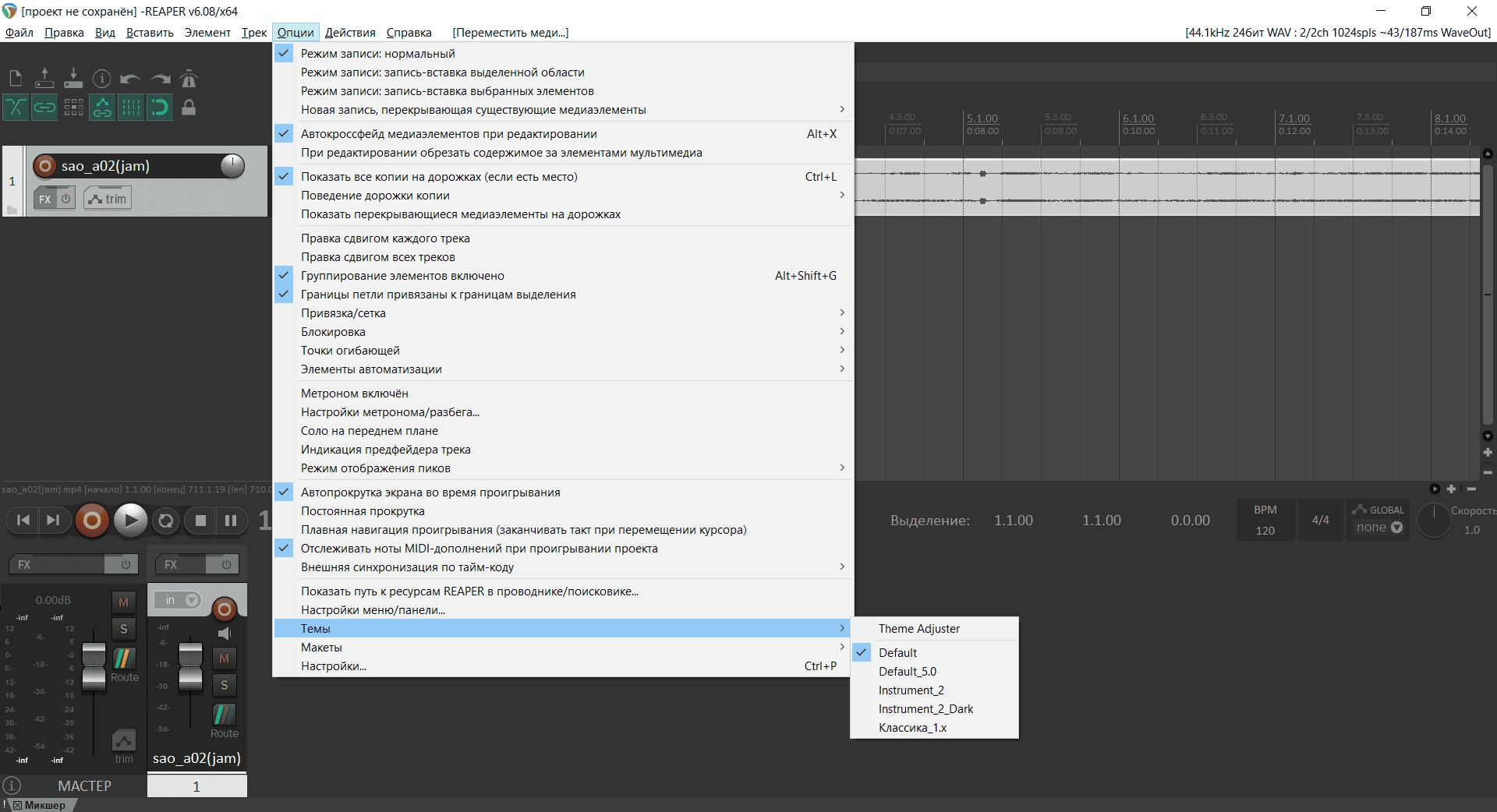Click pan knob on sao_a02(jam) track
The width and height of the screenshot is (1497, 812).
click(232, 166)
